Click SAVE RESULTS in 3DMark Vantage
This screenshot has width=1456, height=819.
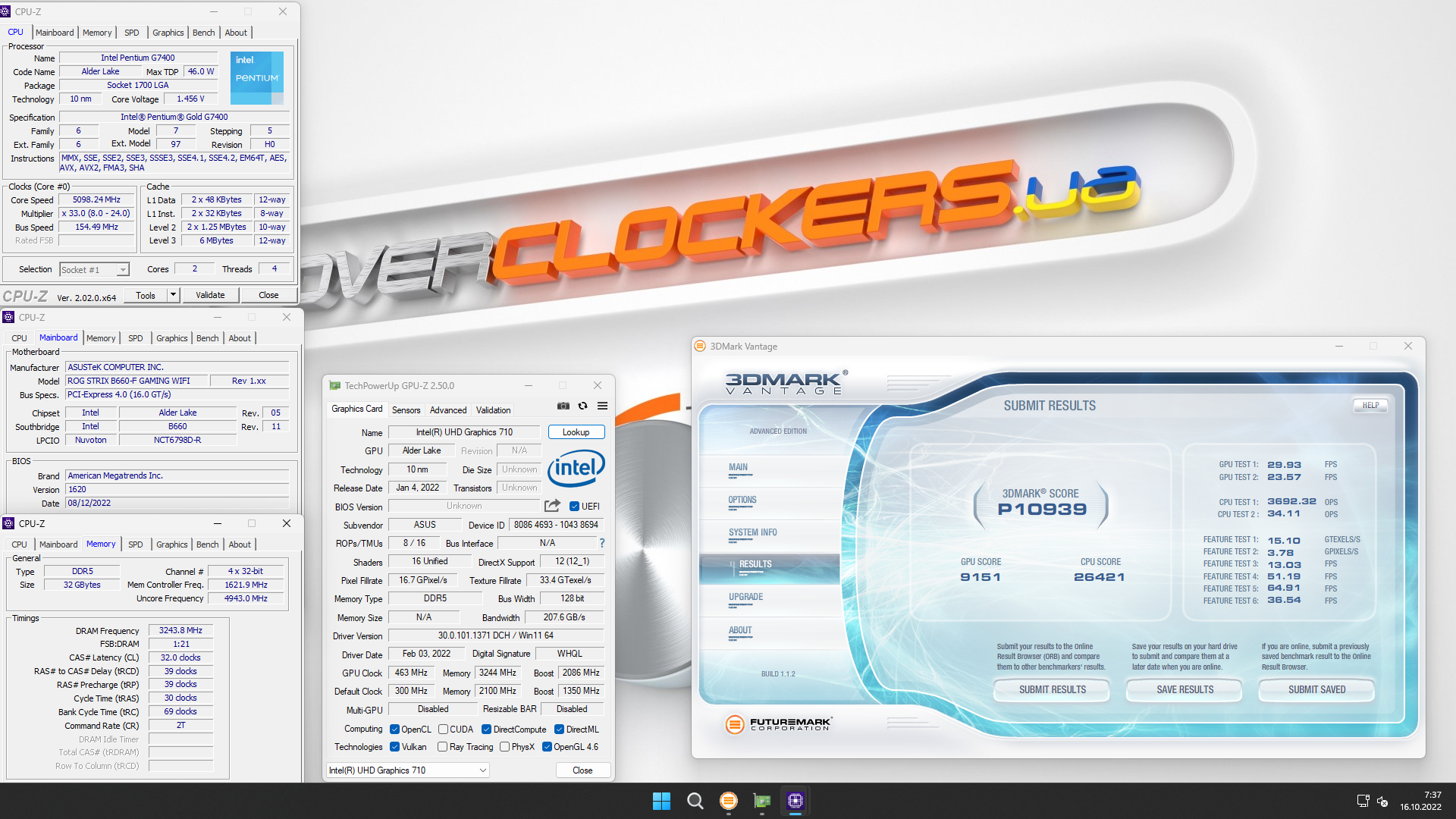click(1185, 689)
